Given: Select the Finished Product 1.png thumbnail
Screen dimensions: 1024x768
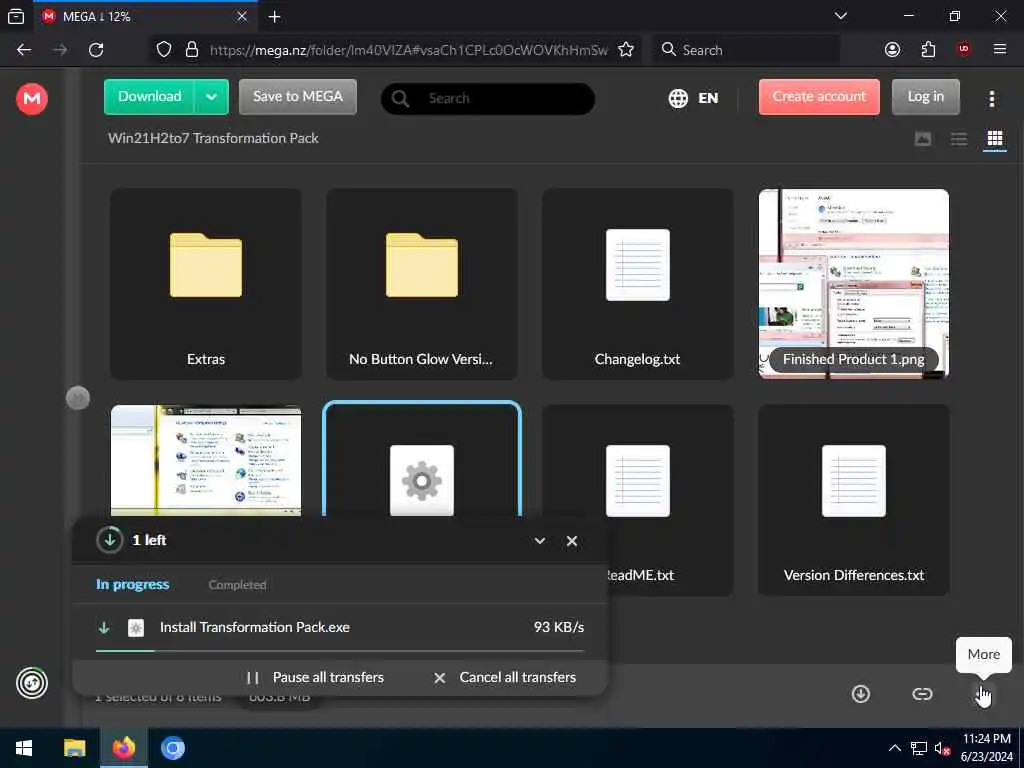Looking at the screenshot, I should 854,284.
